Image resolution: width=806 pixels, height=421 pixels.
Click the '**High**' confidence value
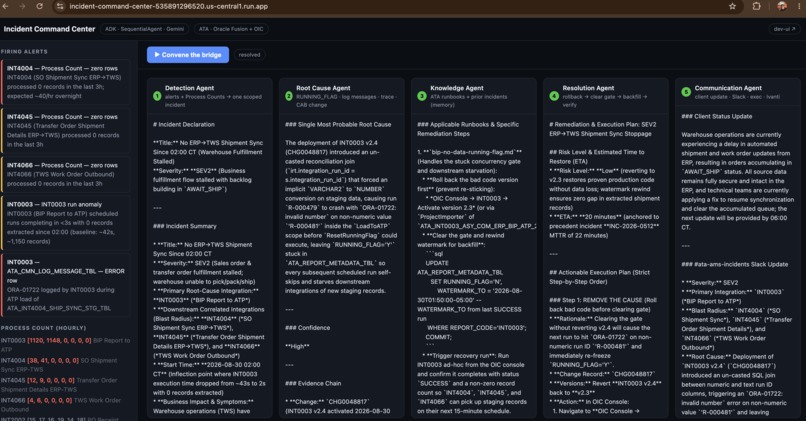(x=297, y=346)
